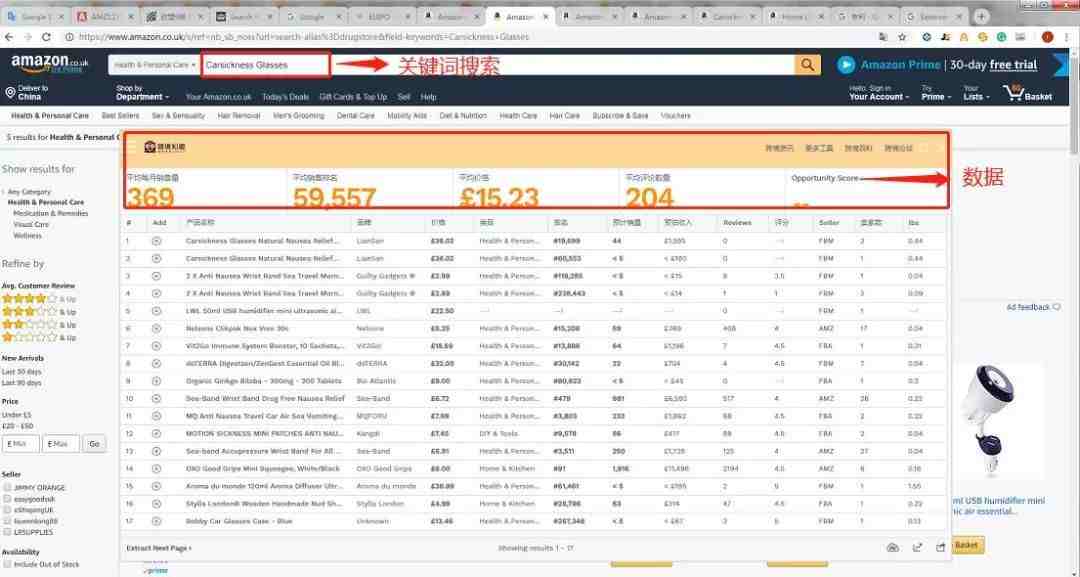Click the Amazon Prime play icon banner
Viewport: 1080px width, 577px height.
846,65
